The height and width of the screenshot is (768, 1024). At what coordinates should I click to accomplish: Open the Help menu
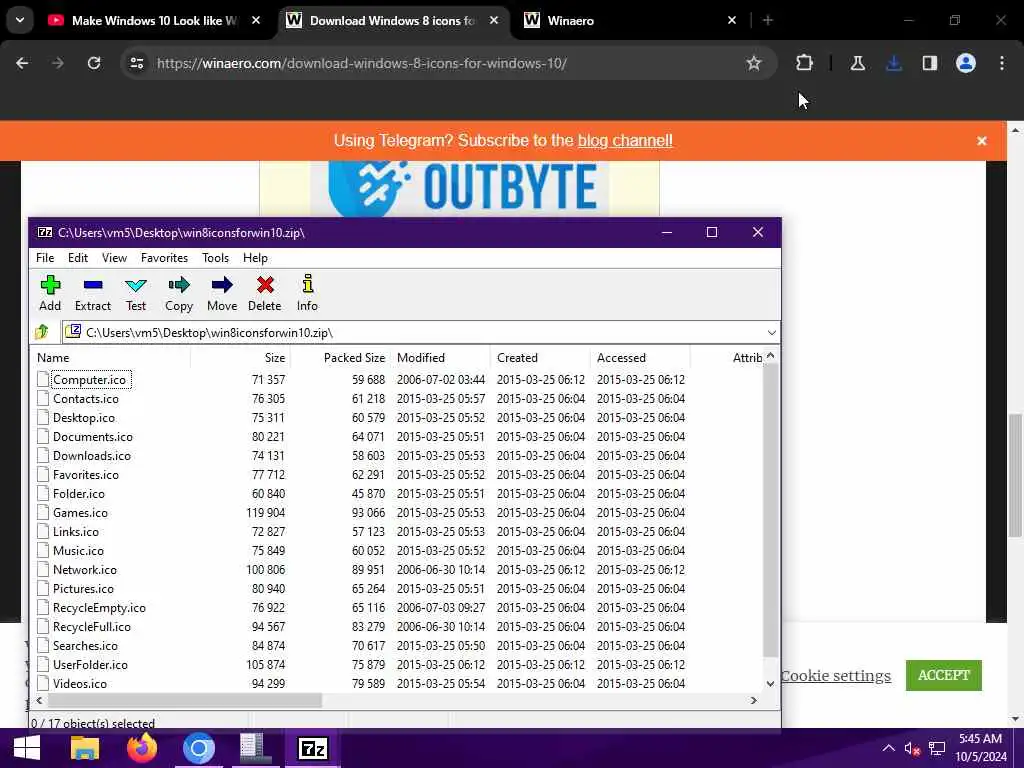[x=255, y=258]
